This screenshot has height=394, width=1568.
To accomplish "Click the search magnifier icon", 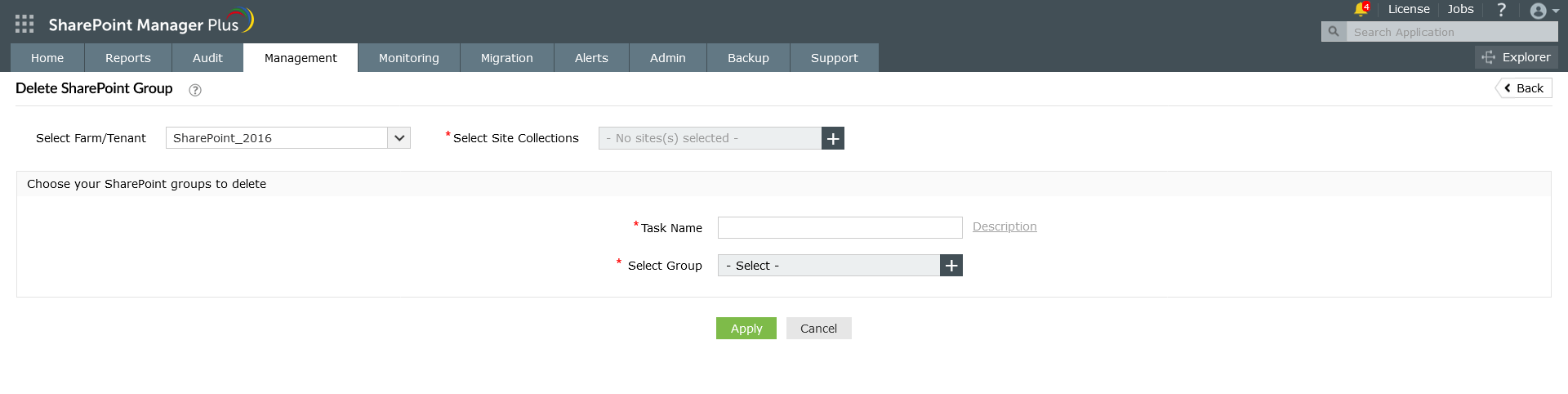I will 1334,32.
